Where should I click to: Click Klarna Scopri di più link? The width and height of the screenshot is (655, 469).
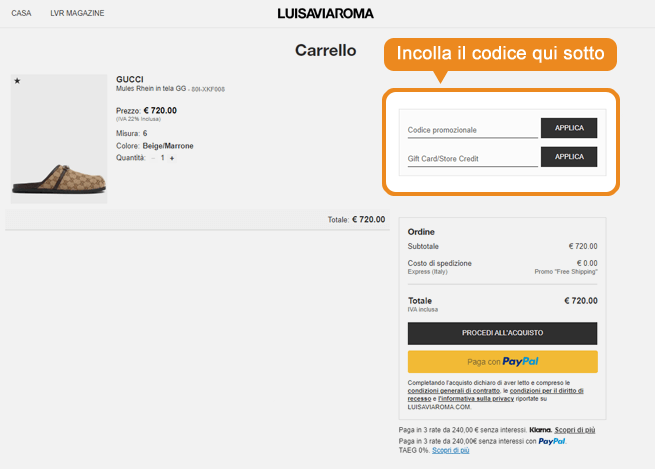click(x=574, y=430)
